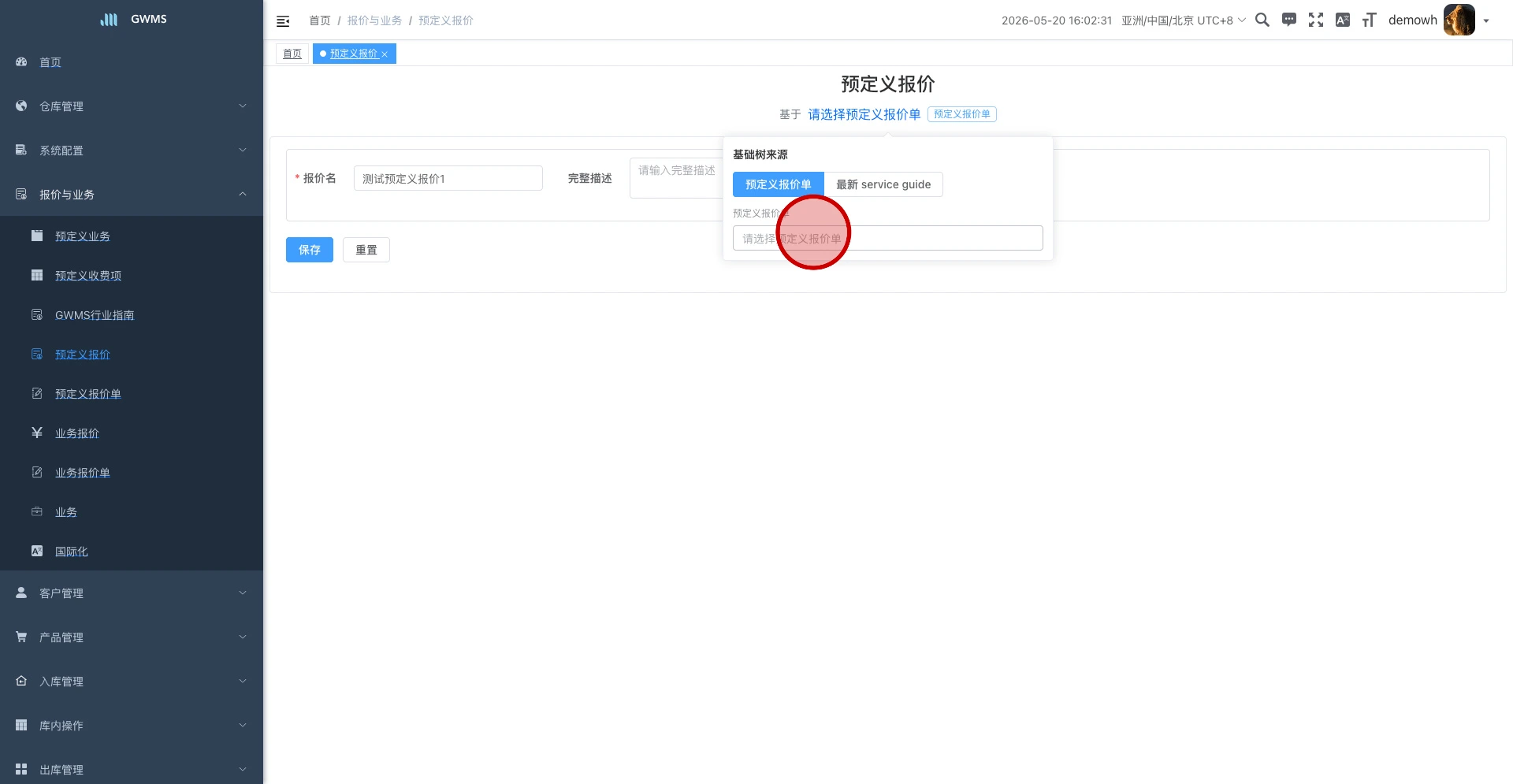Viewport: 1513px width, 784px height.
Task: Click the 出库管理 squares icon
Action: tap(21, 769)
